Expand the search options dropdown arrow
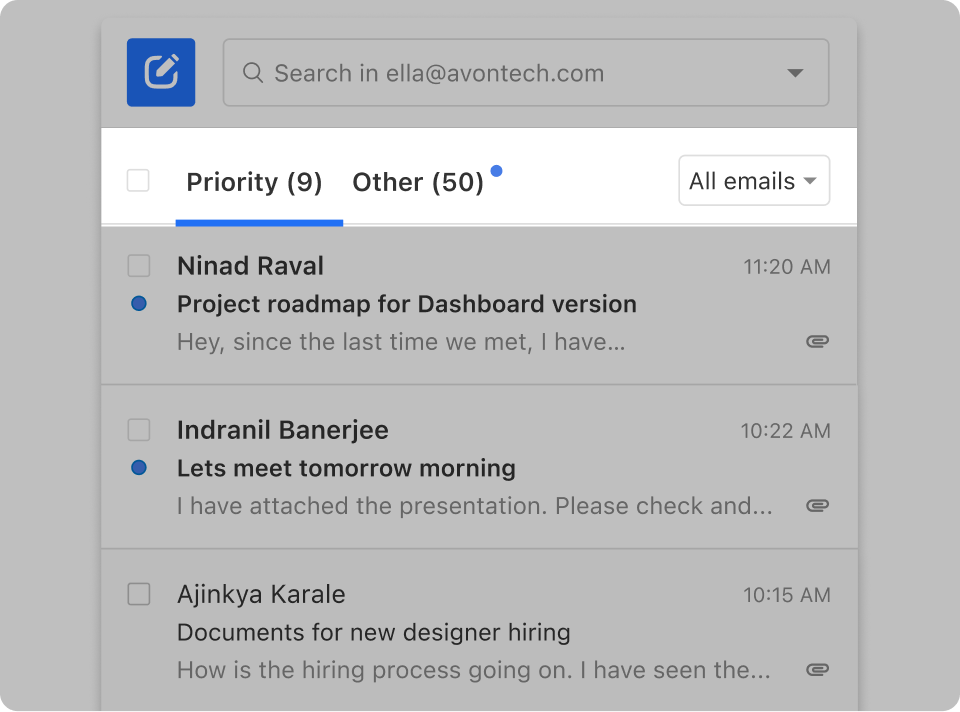The image size is (960, 712). (x=794, y=72)
